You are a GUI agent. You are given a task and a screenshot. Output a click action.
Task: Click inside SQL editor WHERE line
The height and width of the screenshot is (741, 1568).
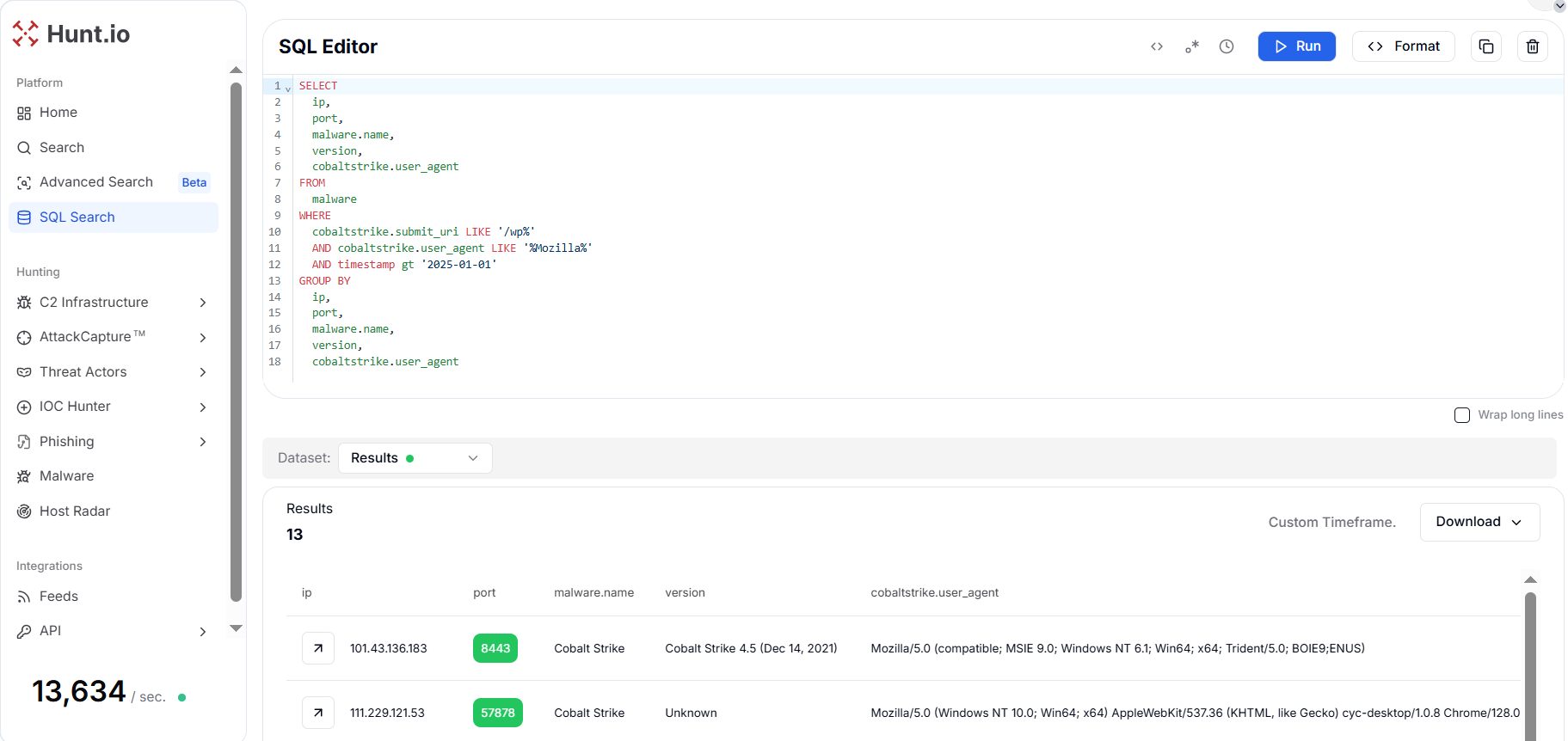[315, 216]
